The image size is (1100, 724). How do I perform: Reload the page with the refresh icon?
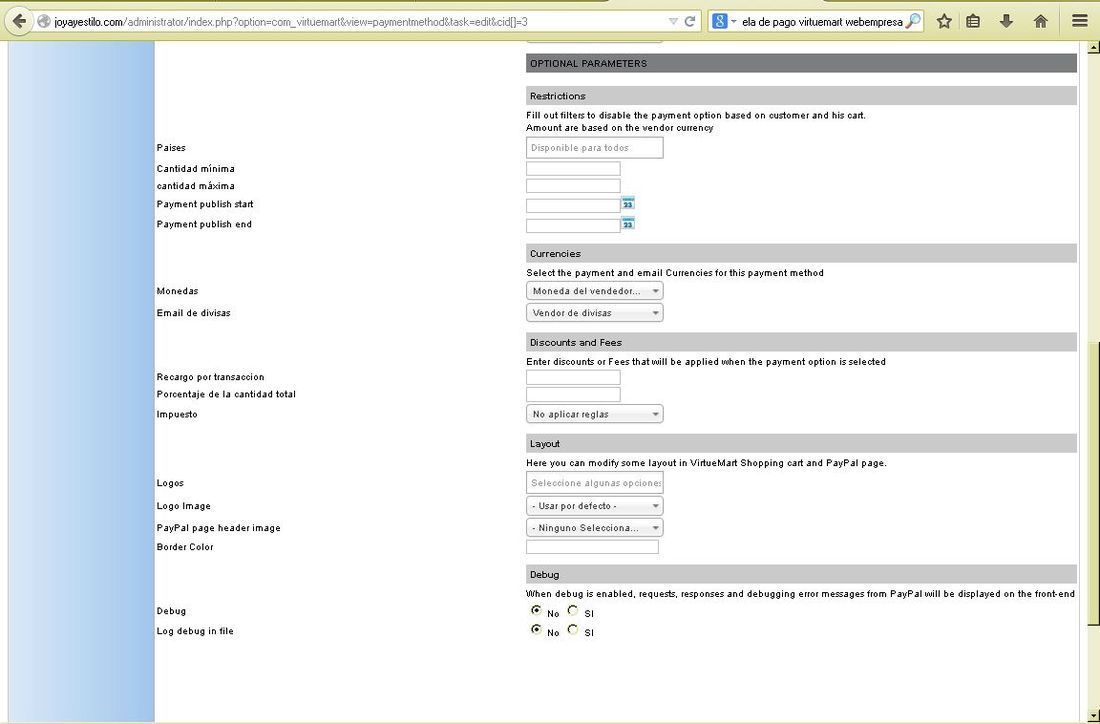coord(690,22)
